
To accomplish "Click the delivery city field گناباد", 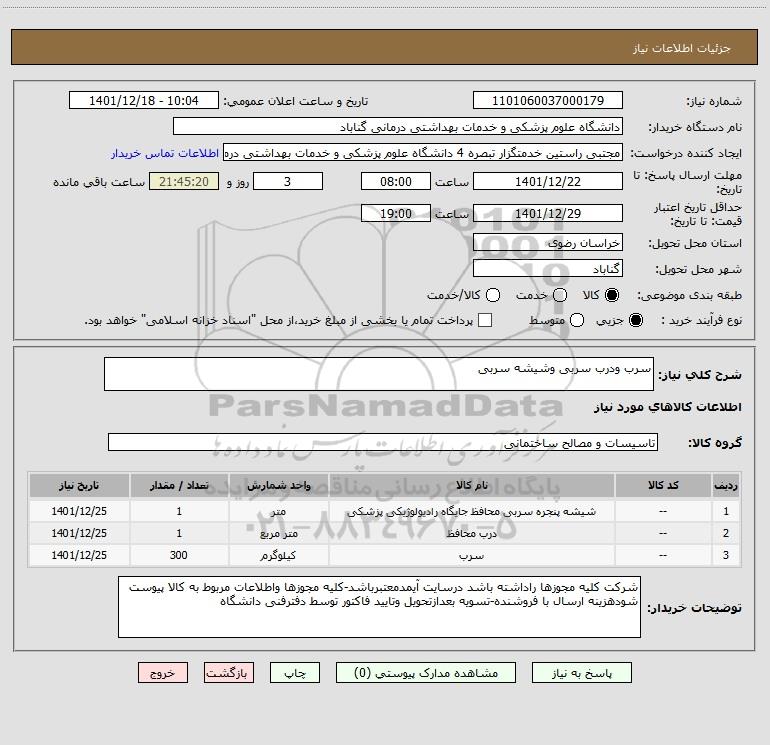I will click(x=548, y=269).
